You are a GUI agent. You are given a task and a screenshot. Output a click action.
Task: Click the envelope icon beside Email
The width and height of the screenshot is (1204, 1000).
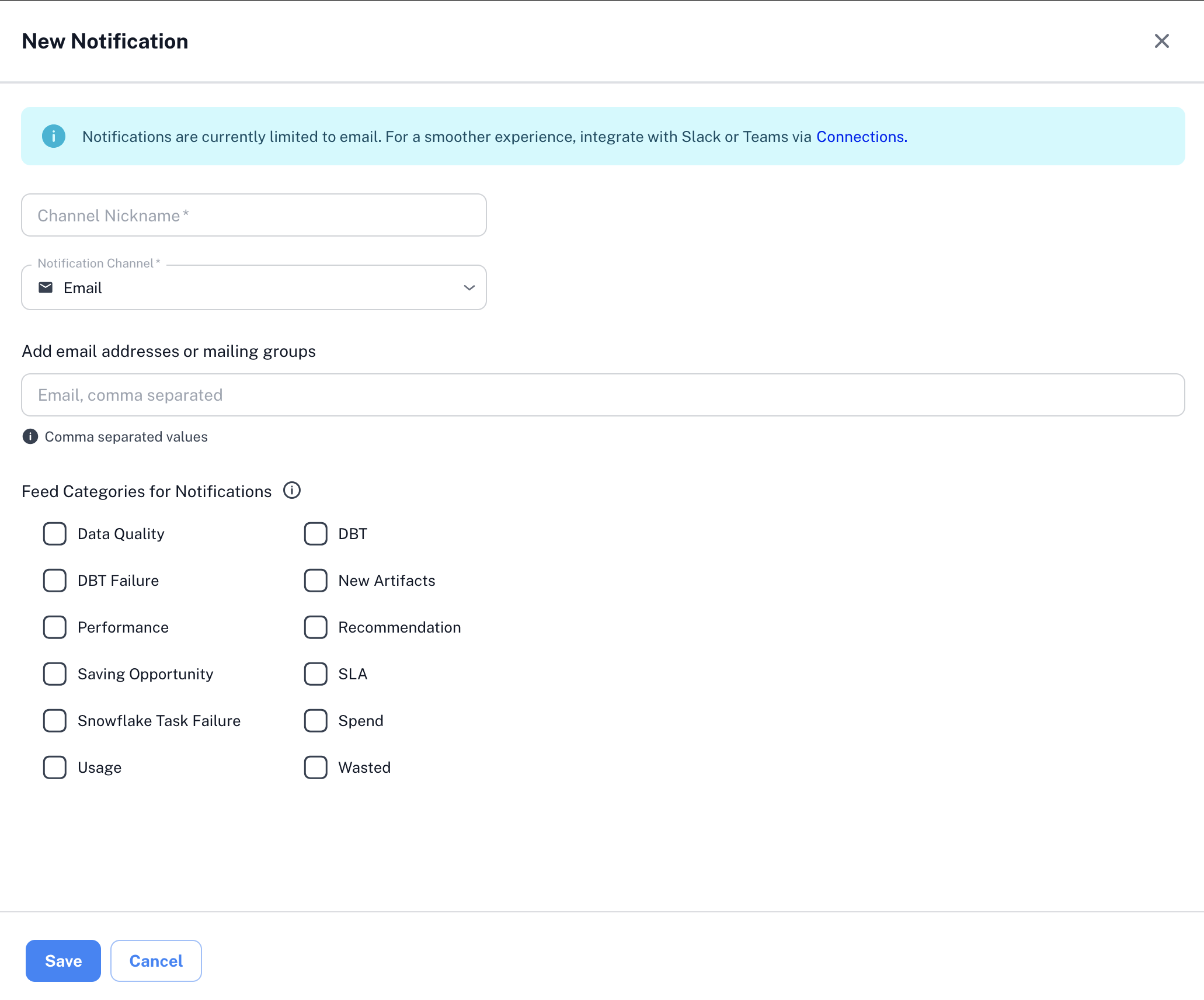click(46, 287)
